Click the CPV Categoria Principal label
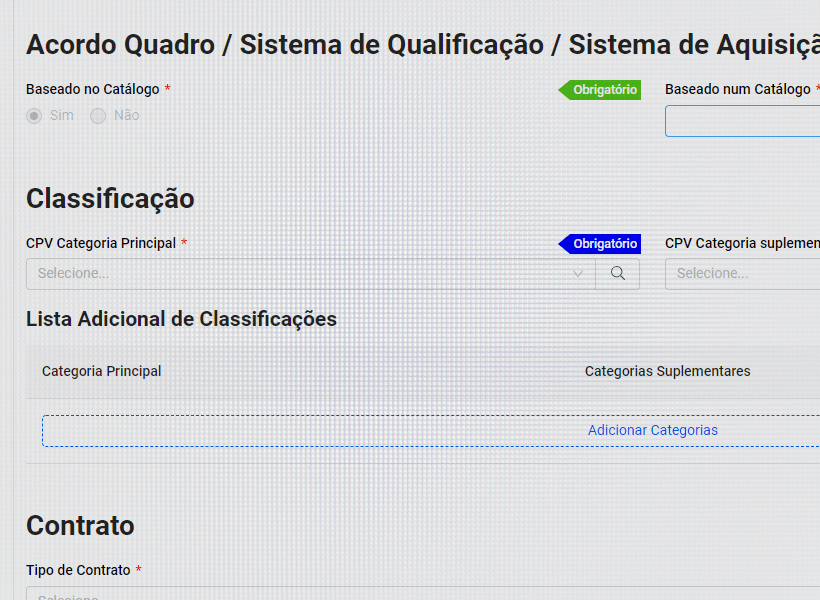The width and height of the screenshot is (820, 600). coord(100,243)
